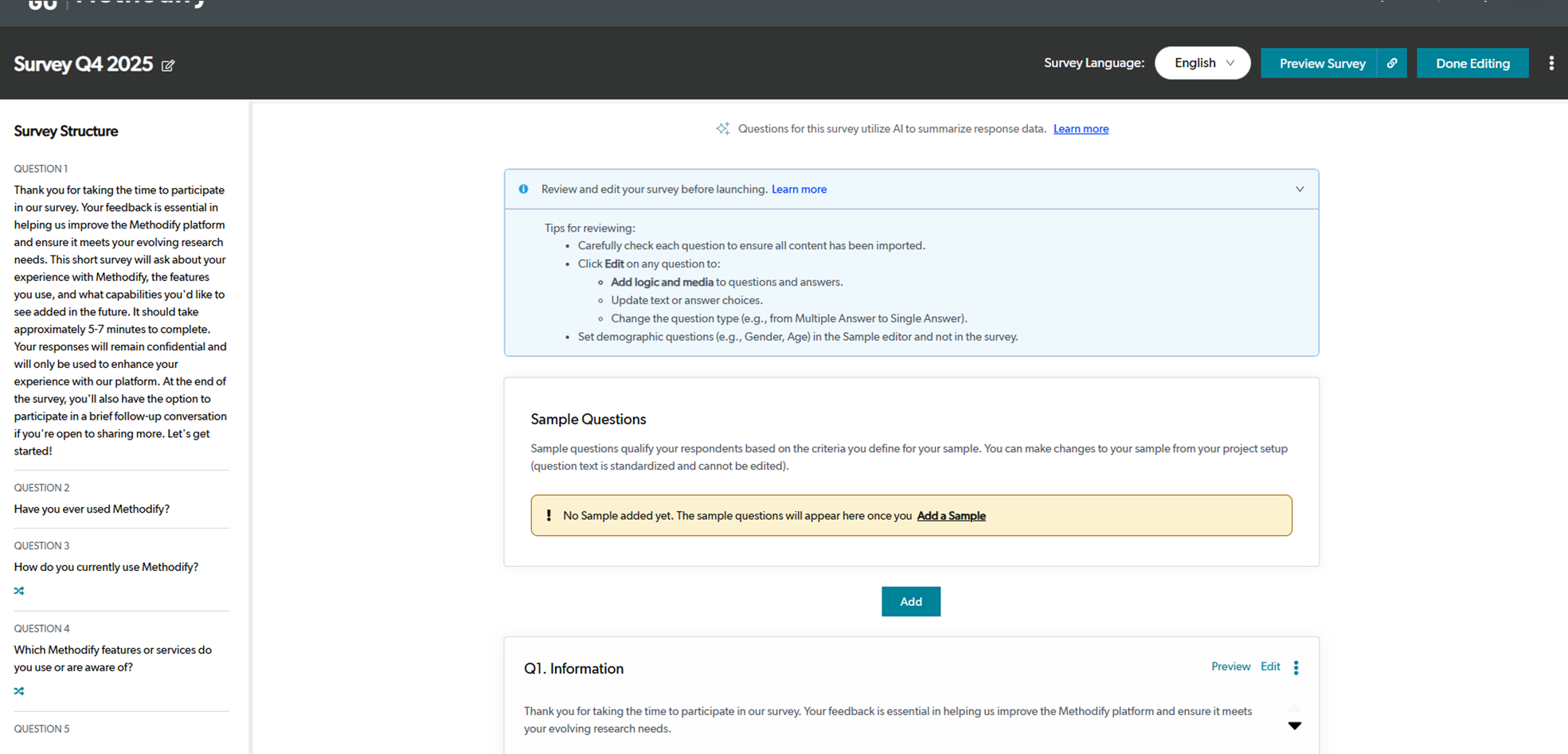Click the pencil icon beside Survey Q4 2025
The width and height of the screenshot is (1568, 754).
(168, 65)
